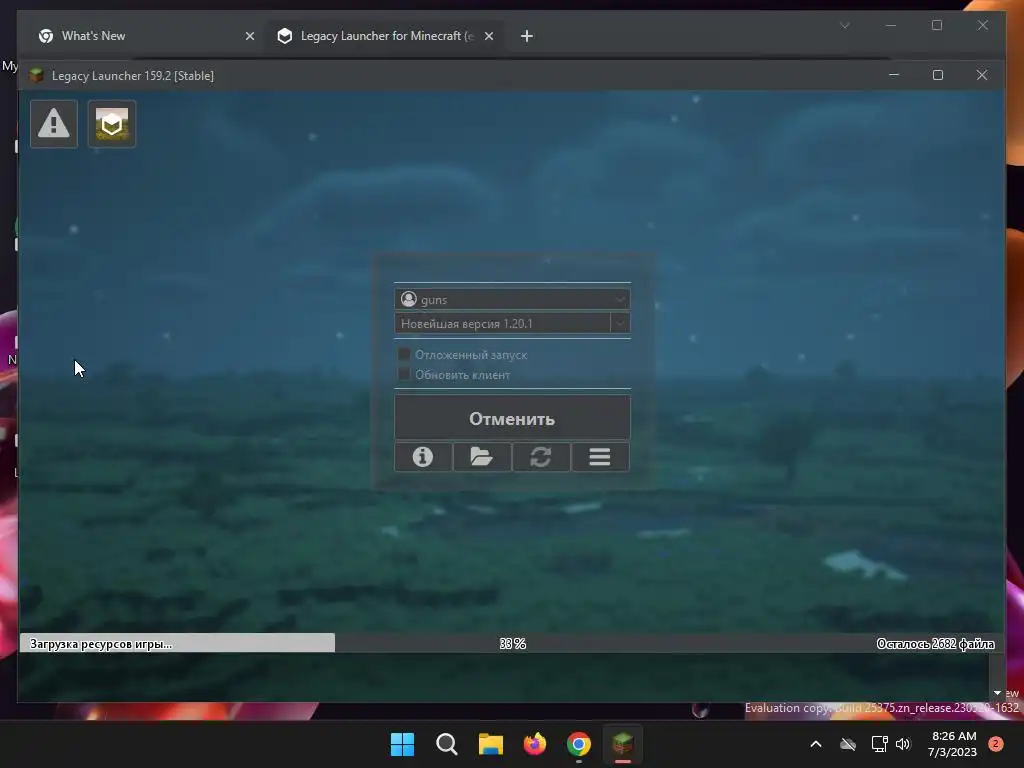Open Windows Start menu

coord(402,744)
